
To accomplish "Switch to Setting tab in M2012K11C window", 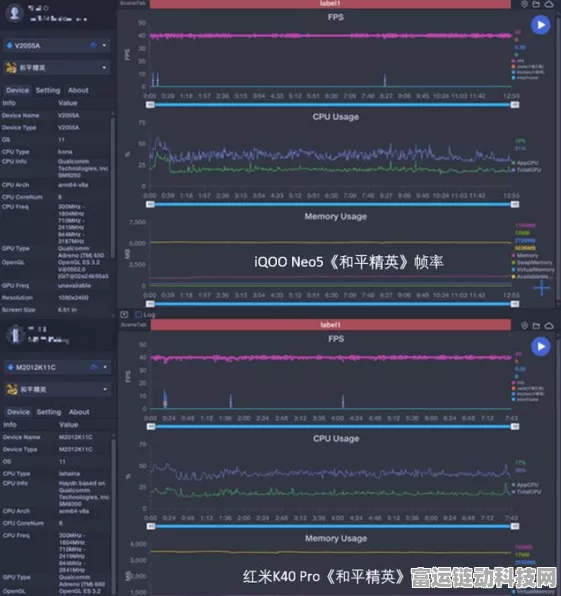I will click(49, 412).
